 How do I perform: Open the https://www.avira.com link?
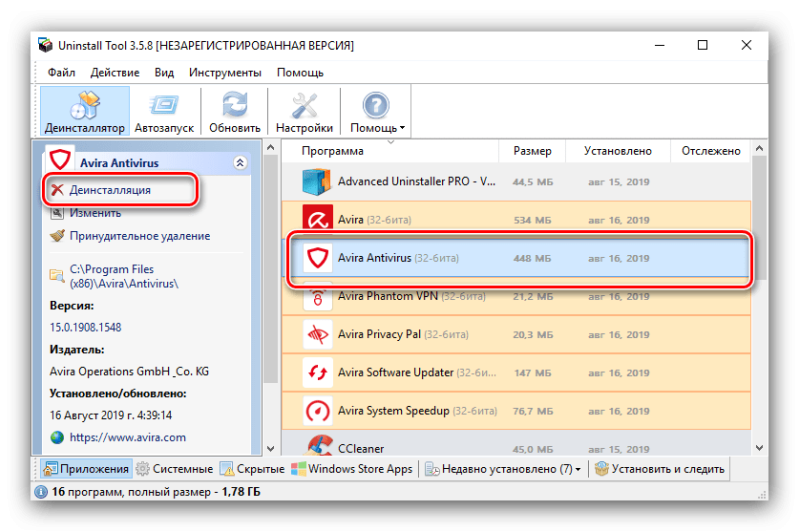coord(128,437)
